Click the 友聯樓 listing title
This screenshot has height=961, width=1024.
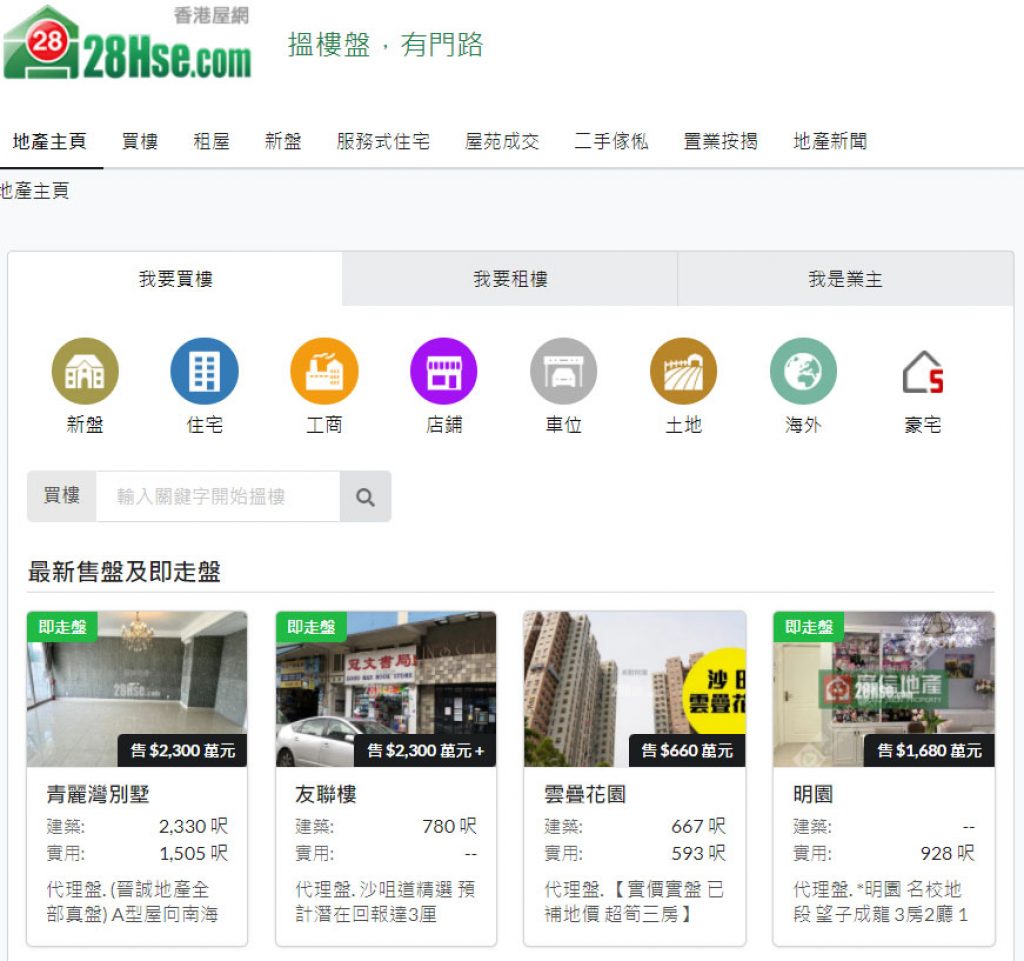tap(326, 795)
